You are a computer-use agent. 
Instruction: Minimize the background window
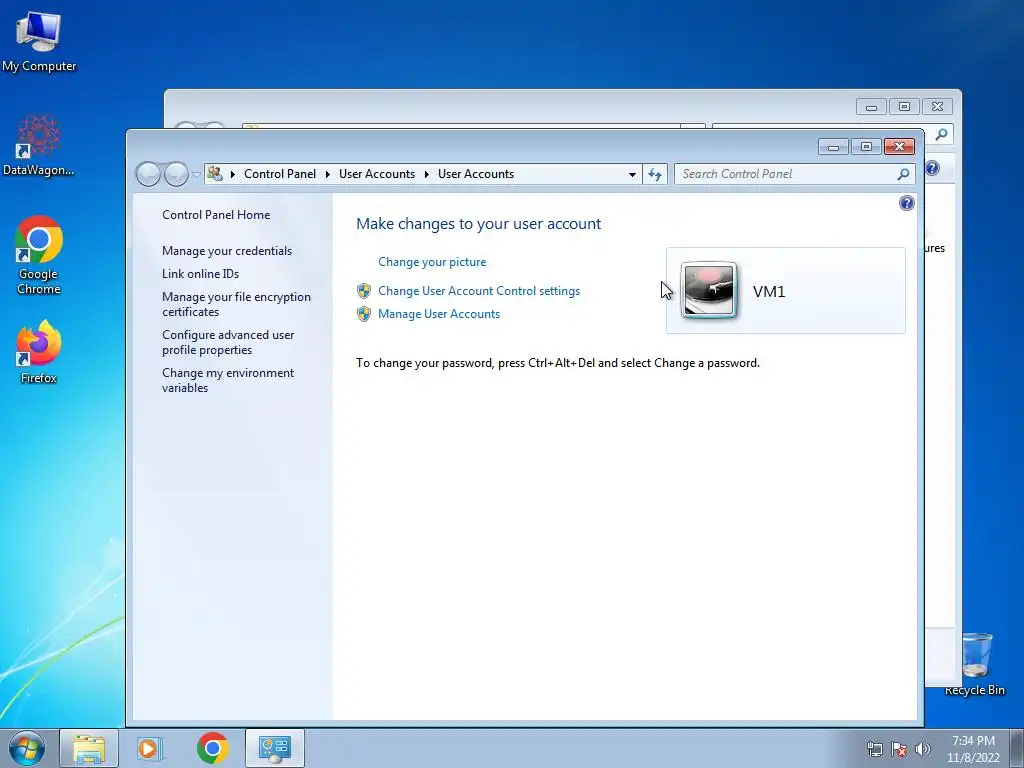(871, 107)
